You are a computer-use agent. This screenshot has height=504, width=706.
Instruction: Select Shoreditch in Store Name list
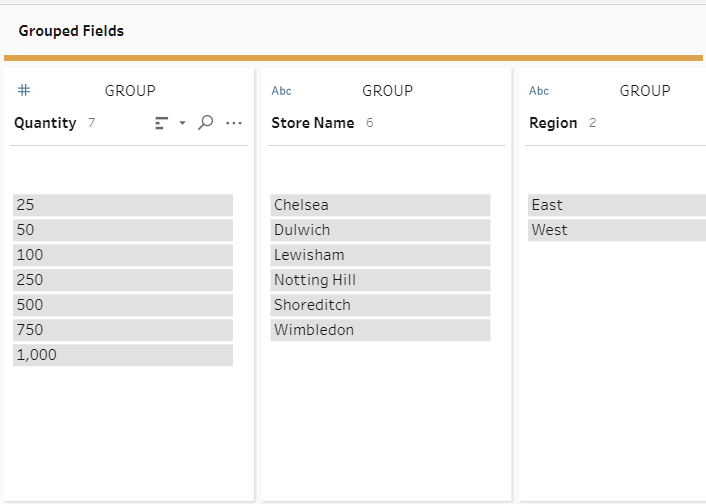click(380, 305)
